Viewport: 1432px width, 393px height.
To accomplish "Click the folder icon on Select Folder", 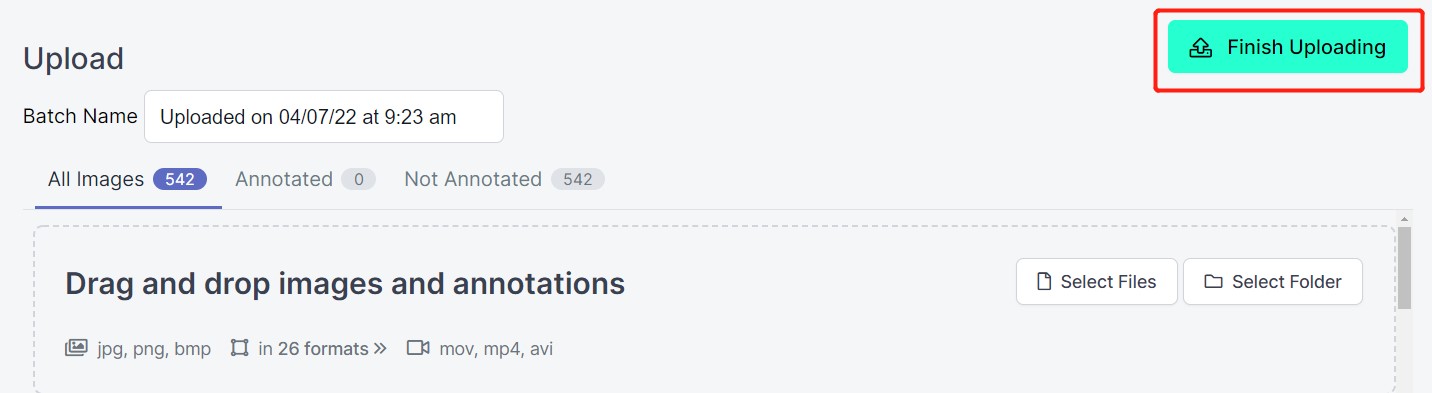I will coord(1213,282).
